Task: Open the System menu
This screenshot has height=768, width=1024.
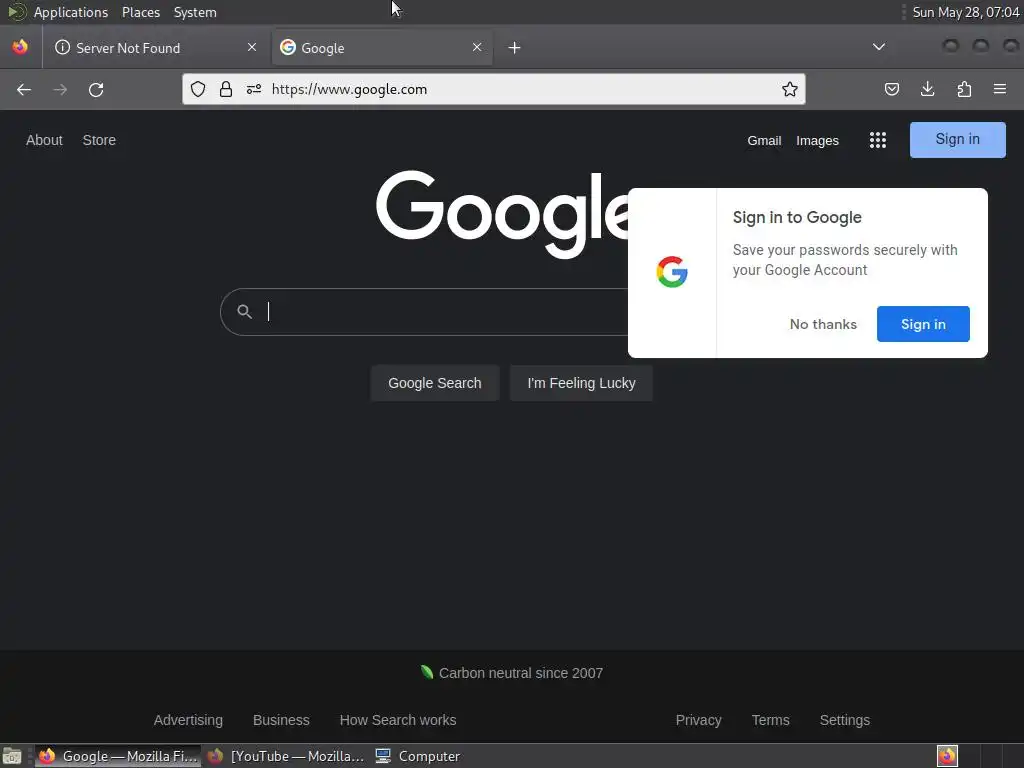Action: click(x=195, y=12)
